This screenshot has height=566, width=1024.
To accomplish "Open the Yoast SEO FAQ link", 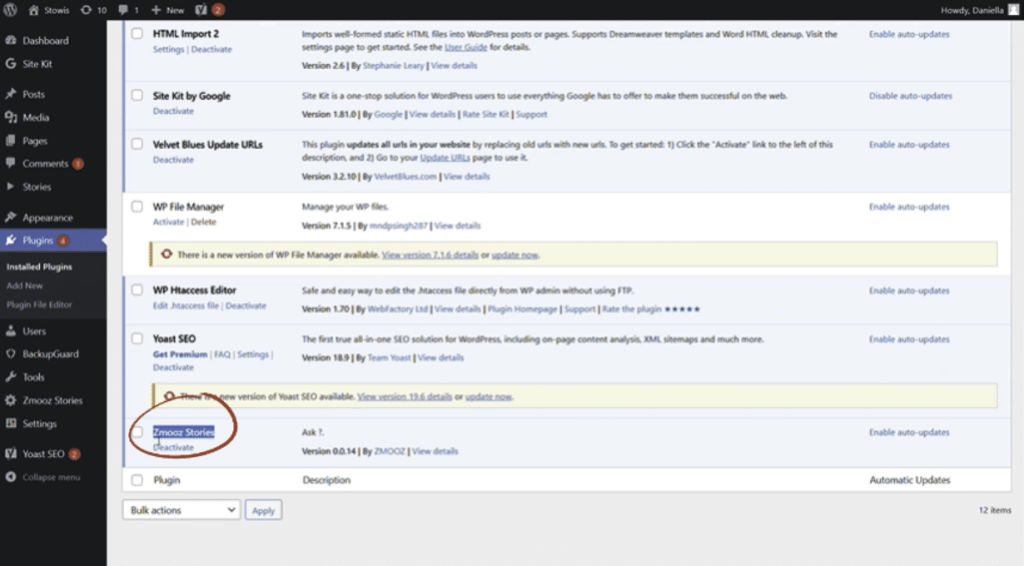I will (x=222, y=354).
